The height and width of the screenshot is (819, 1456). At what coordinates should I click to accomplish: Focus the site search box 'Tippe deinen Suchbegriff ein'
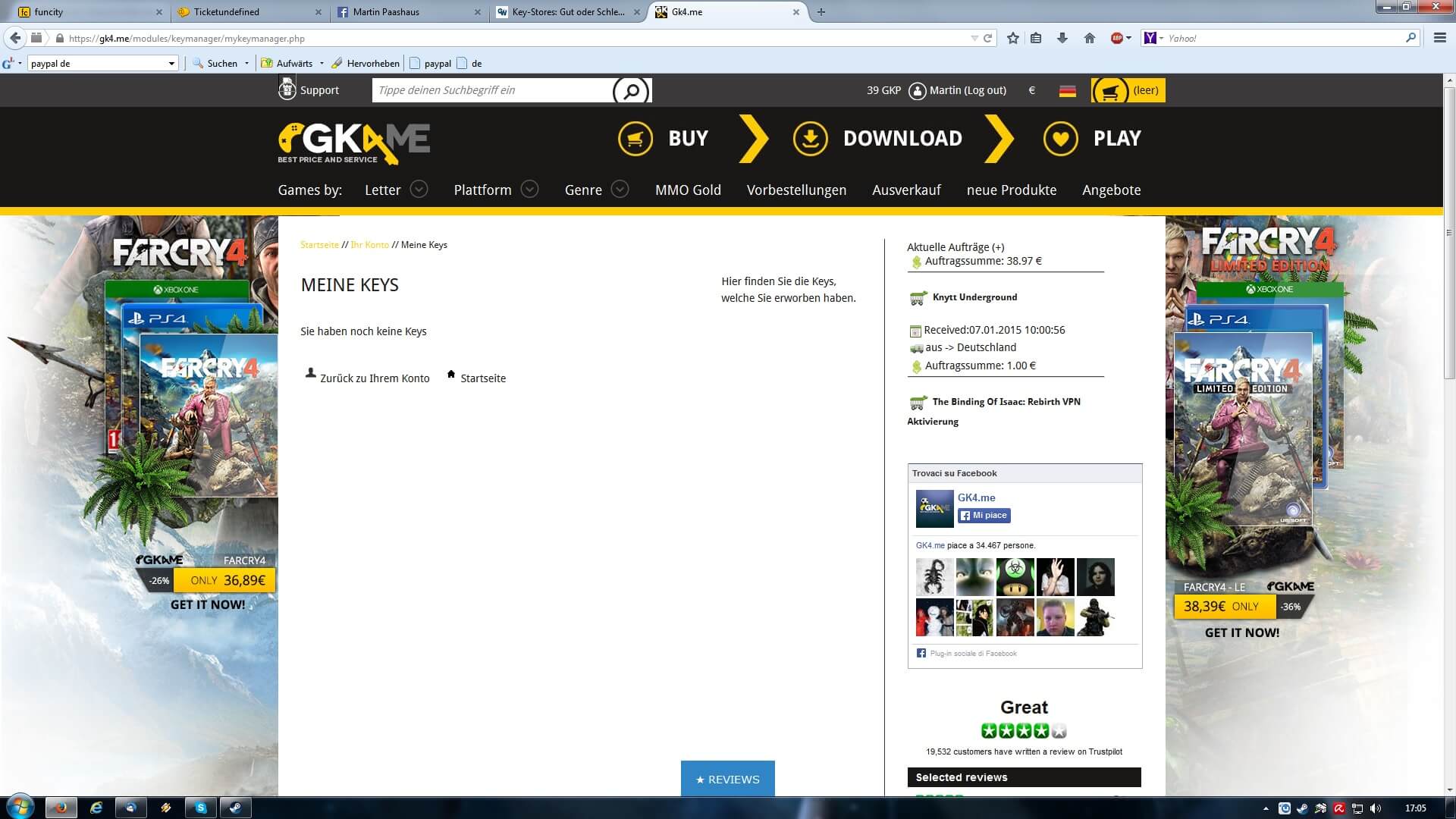tap(491, 90)
